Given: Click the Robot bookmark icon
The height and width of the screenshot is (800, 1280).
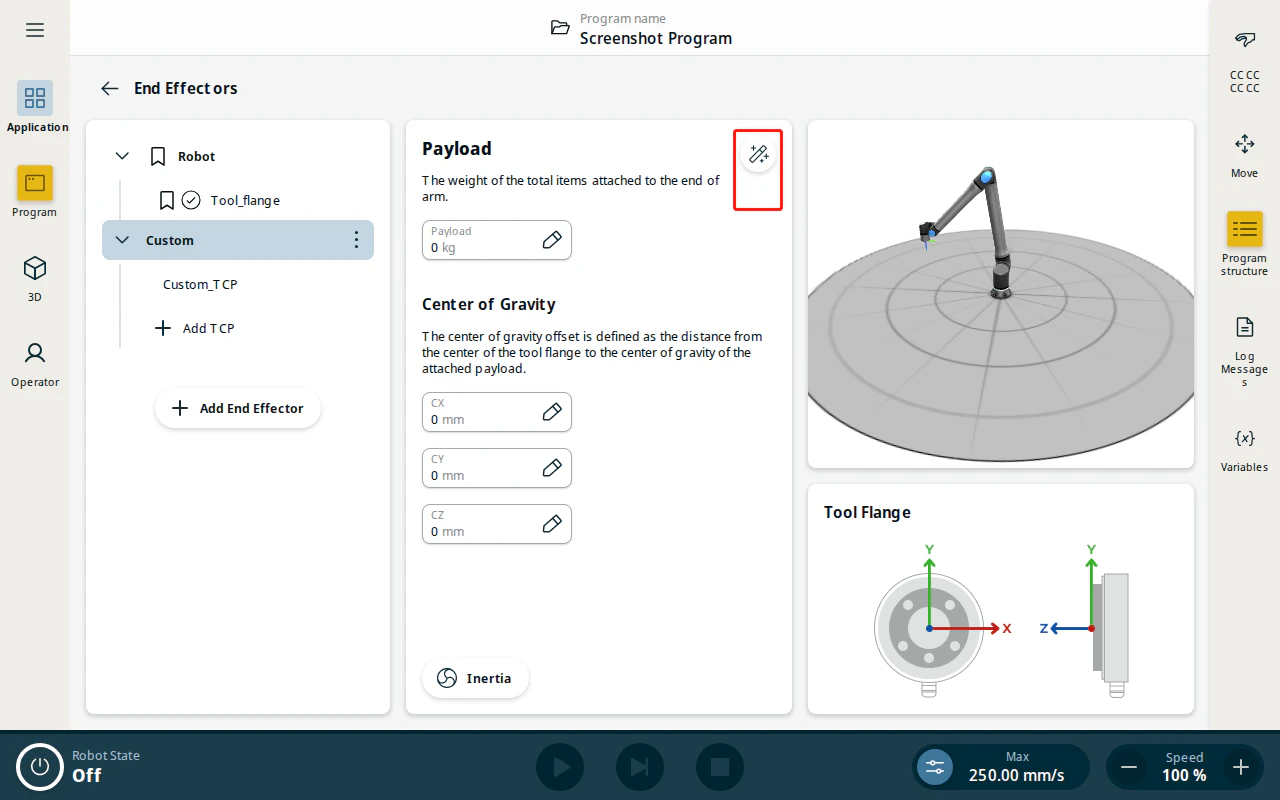Looking at the screenshot, I should (x=158, y=156).
